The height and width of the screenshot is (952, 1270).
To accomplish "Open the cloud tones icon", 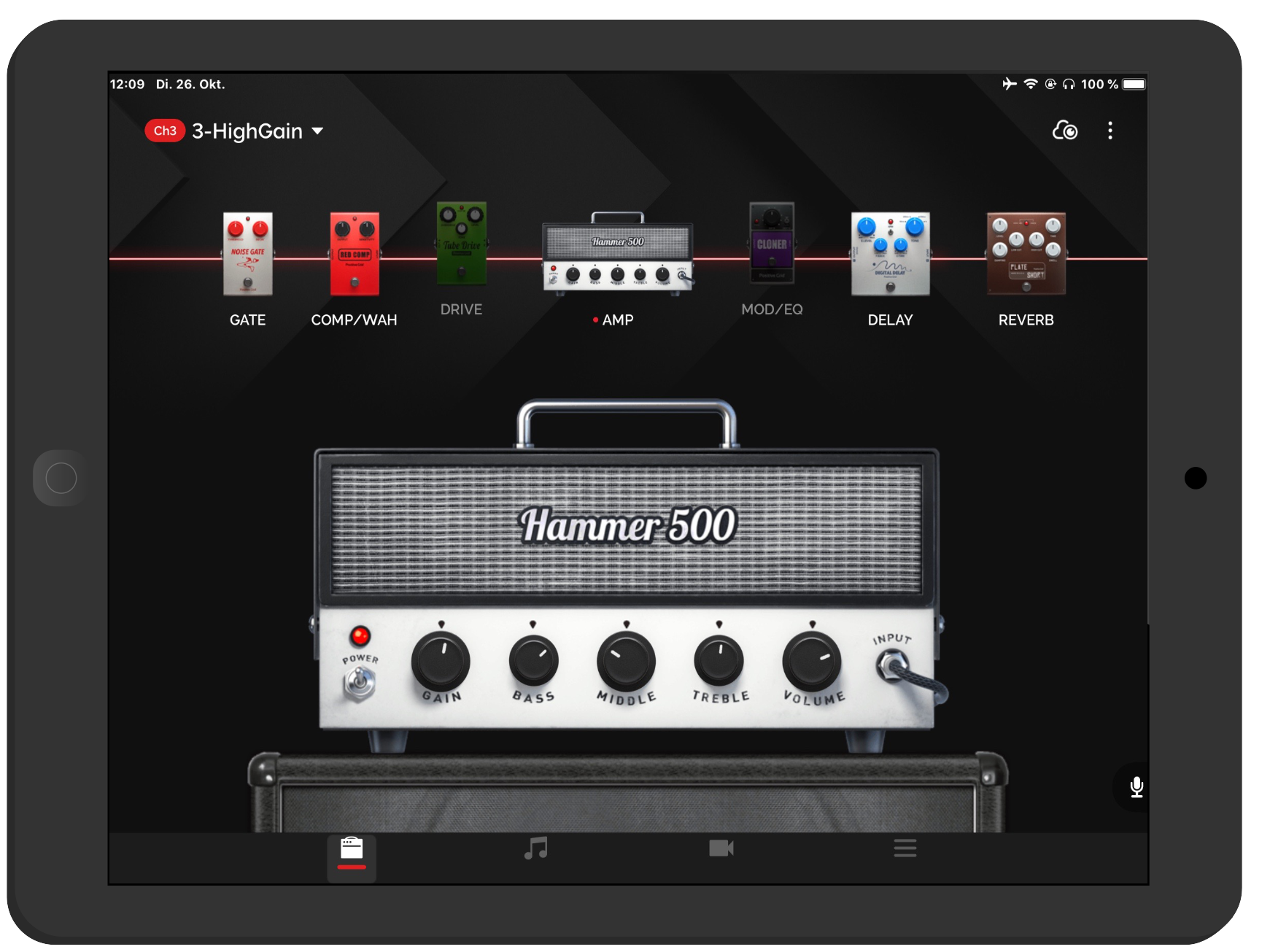I will [x=1064, y=131].
